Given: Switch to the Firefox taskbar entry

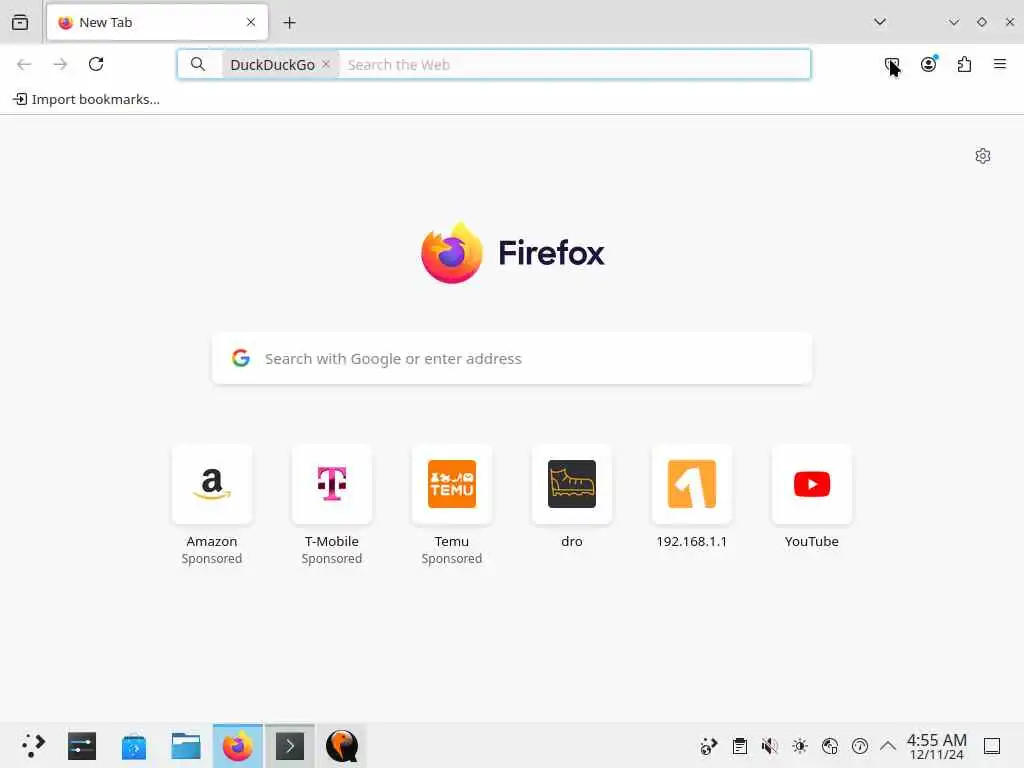Looking at the screenshot, I should click(238, 746).
